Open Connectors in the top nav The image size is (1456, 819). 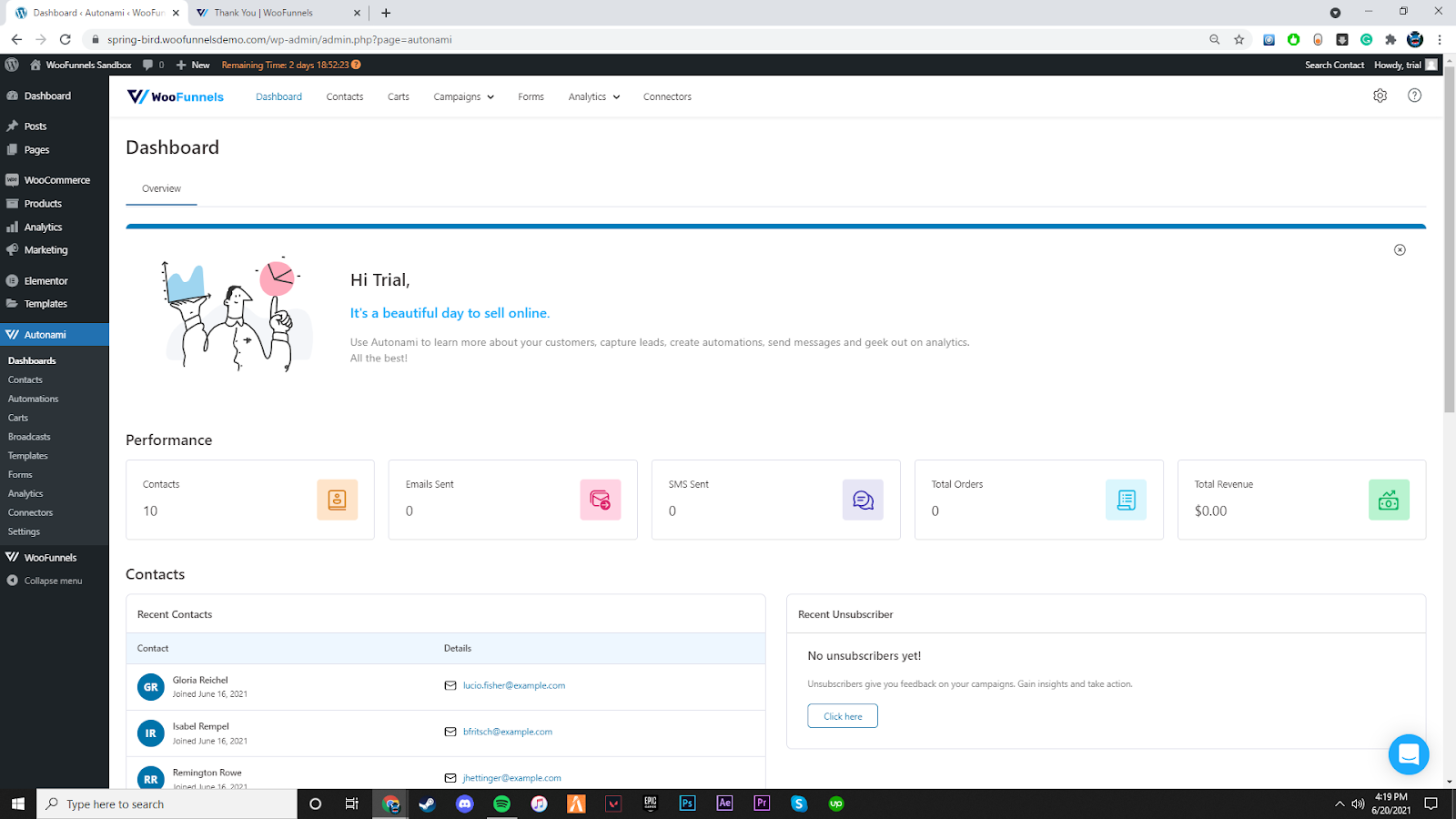tap(667, 96)
